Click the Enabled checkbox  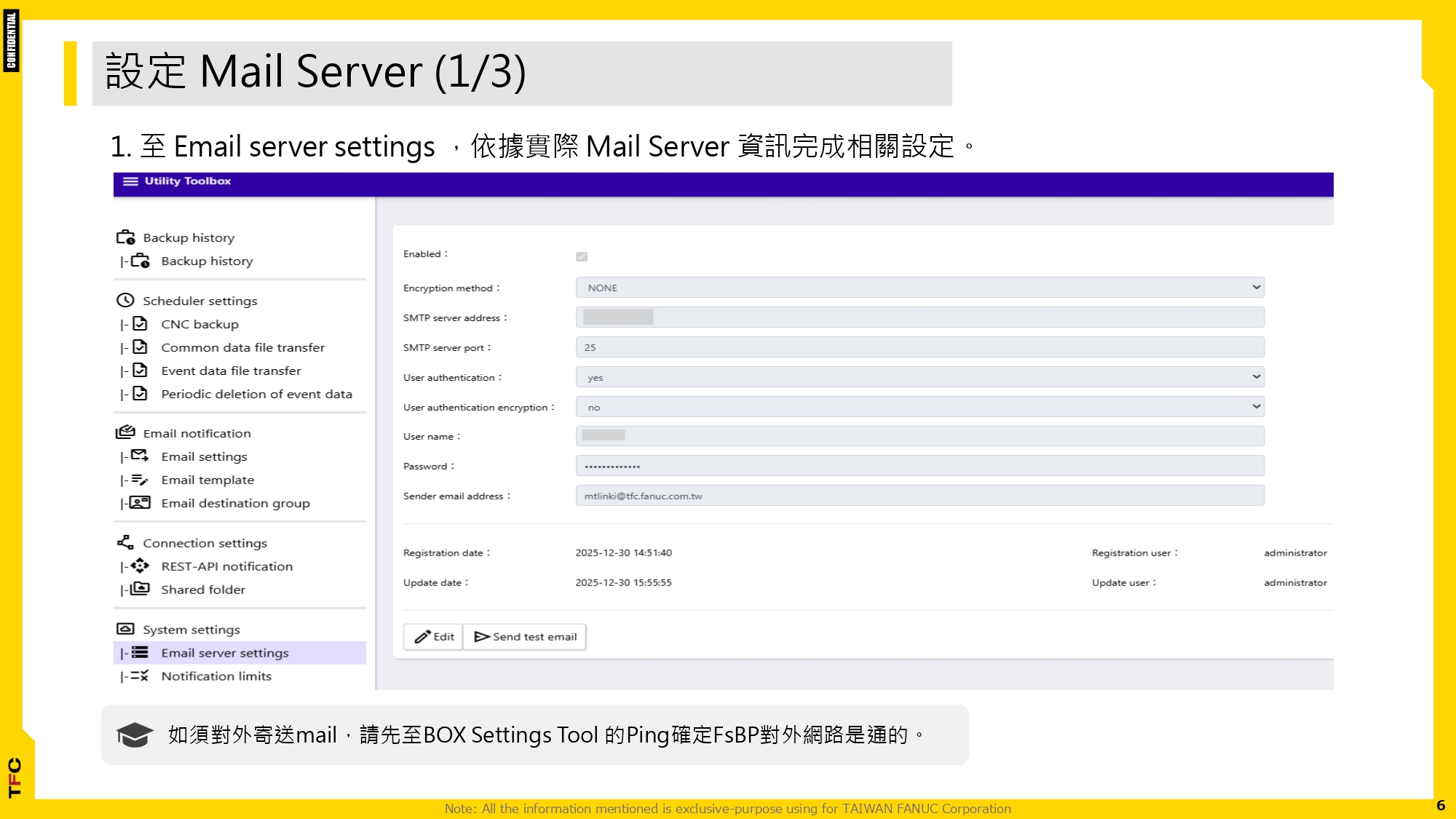(x=582, y=256)
